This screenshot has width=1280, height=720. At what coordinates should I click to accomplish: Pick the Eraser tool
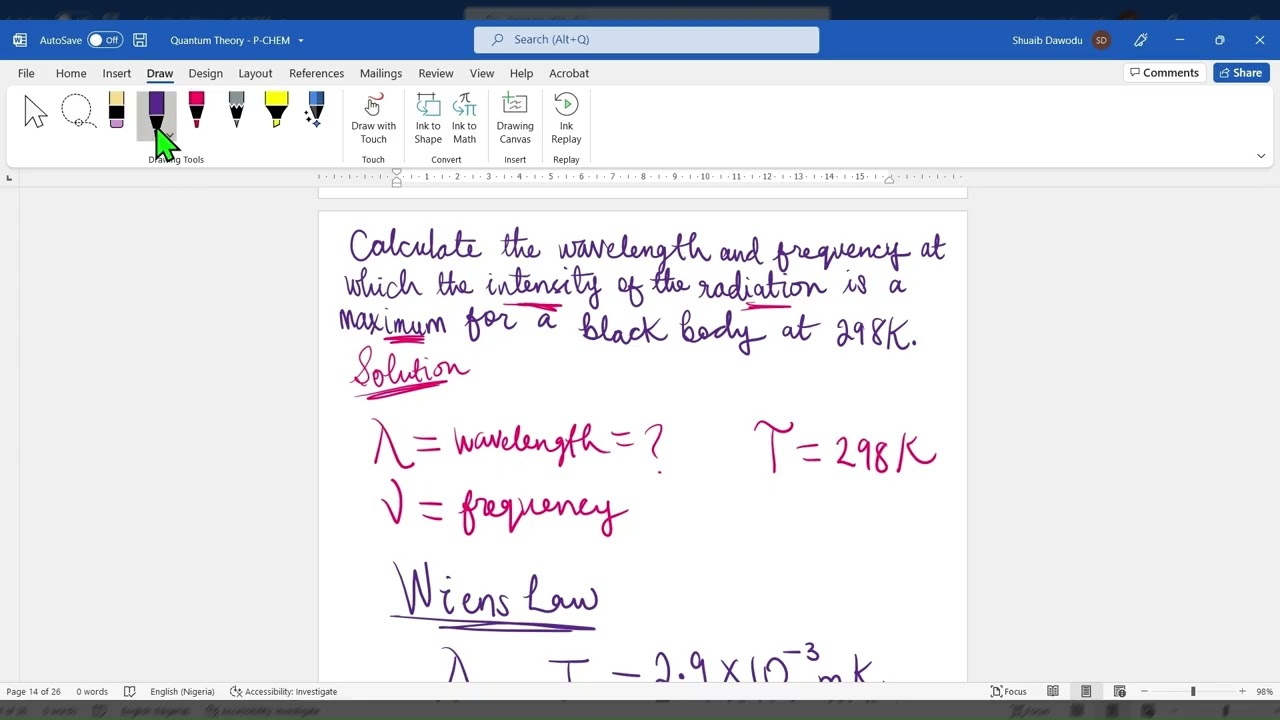coord(116,110)
